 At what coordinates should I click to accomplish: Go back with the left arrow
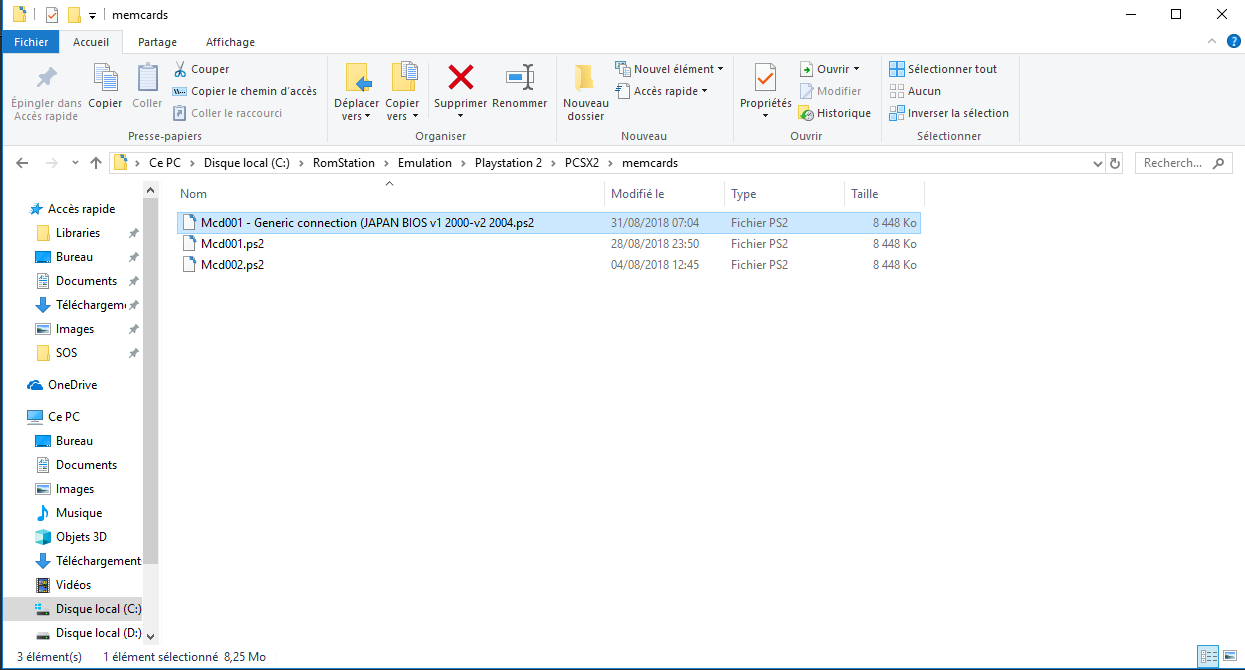pos(22,163)
